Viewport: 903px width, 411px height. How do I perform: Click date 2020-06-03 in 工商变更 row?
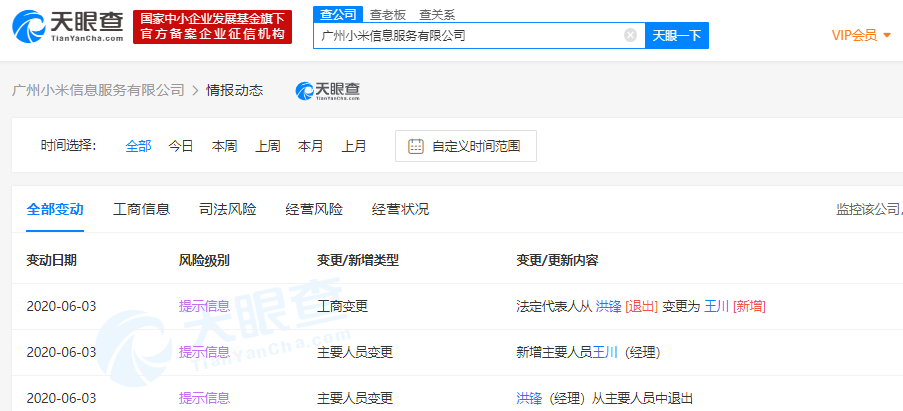click(x=61, y=306)
